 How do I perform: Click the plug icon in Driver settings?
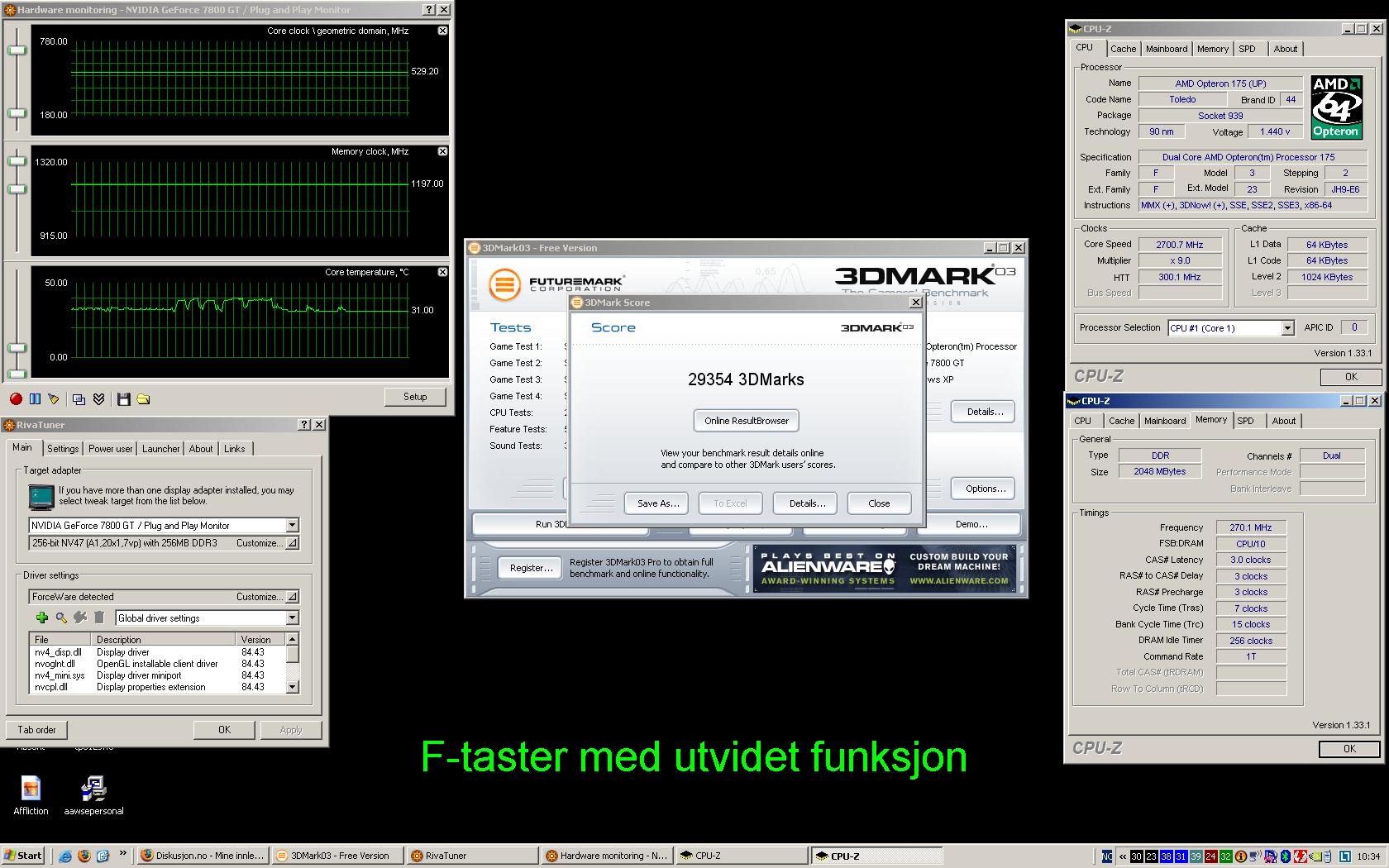point(80,618)
